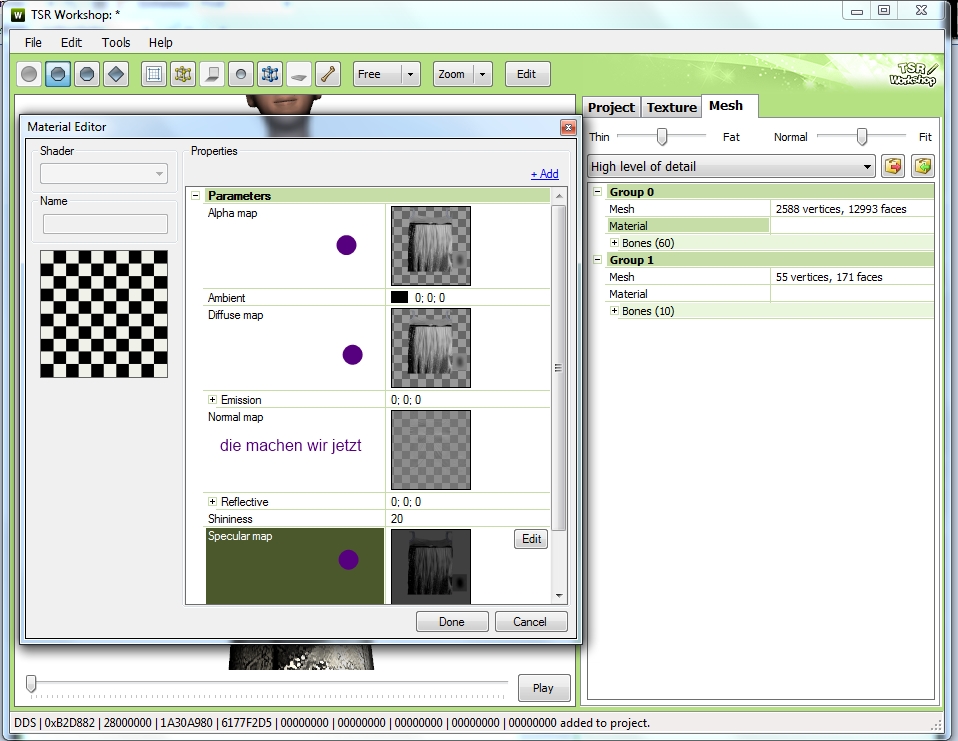Click the blue wireframe cube icon

click(269, 74)
